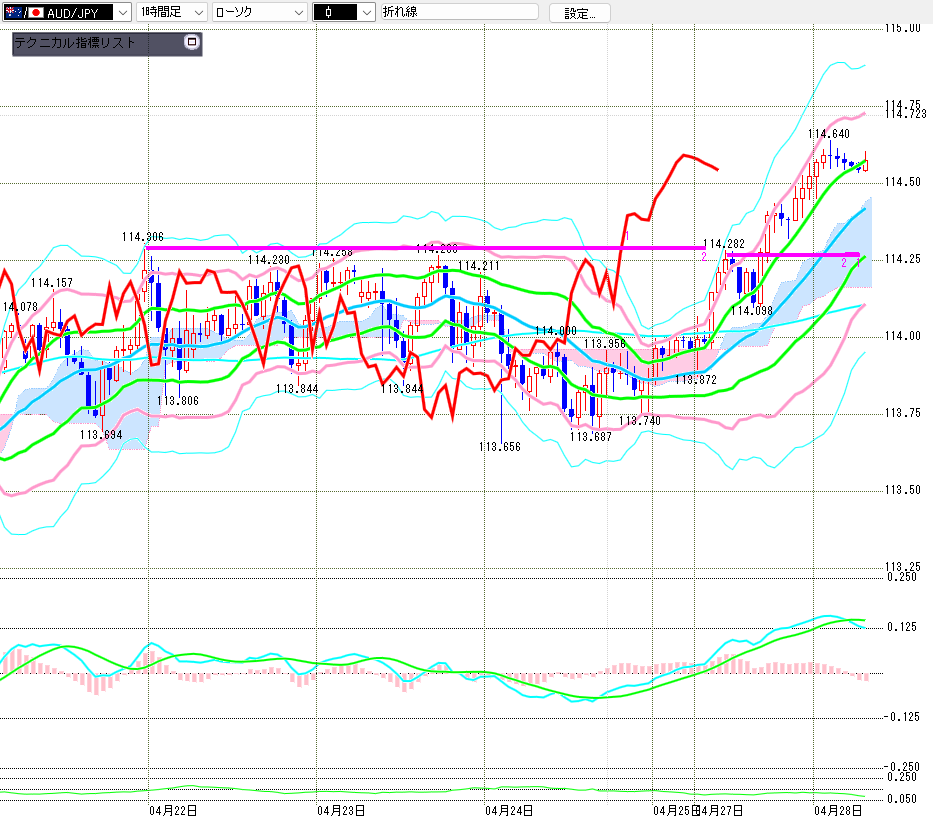Open the ローソク chart type dropdown
This screenshot has height=820, width=933.
tap(260, 12)
